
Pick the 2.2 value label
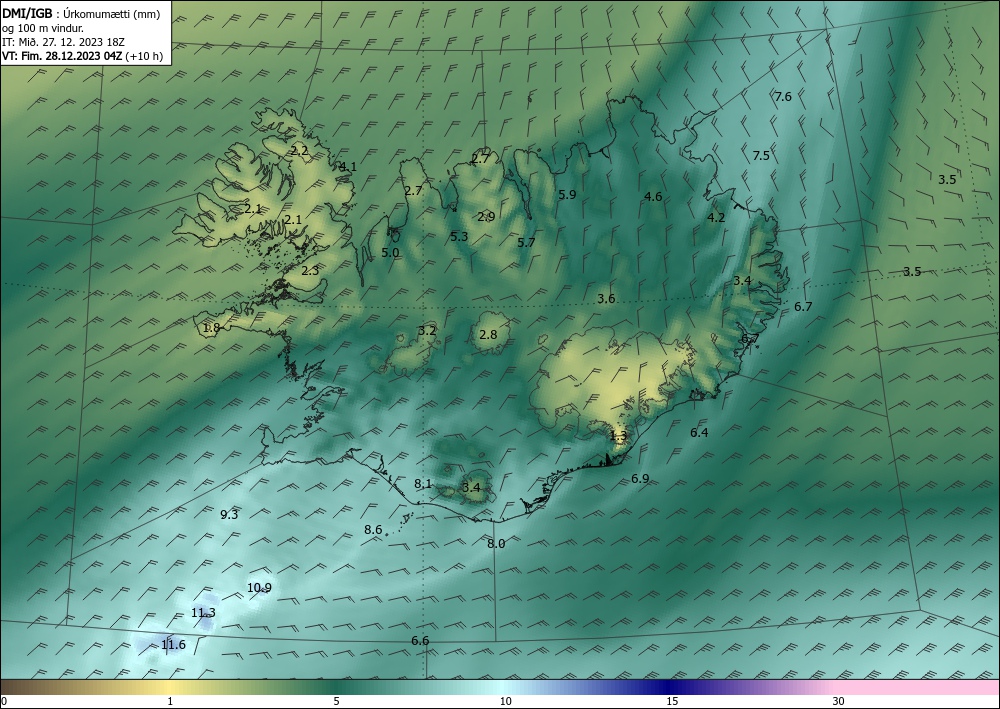click(299, 150)
